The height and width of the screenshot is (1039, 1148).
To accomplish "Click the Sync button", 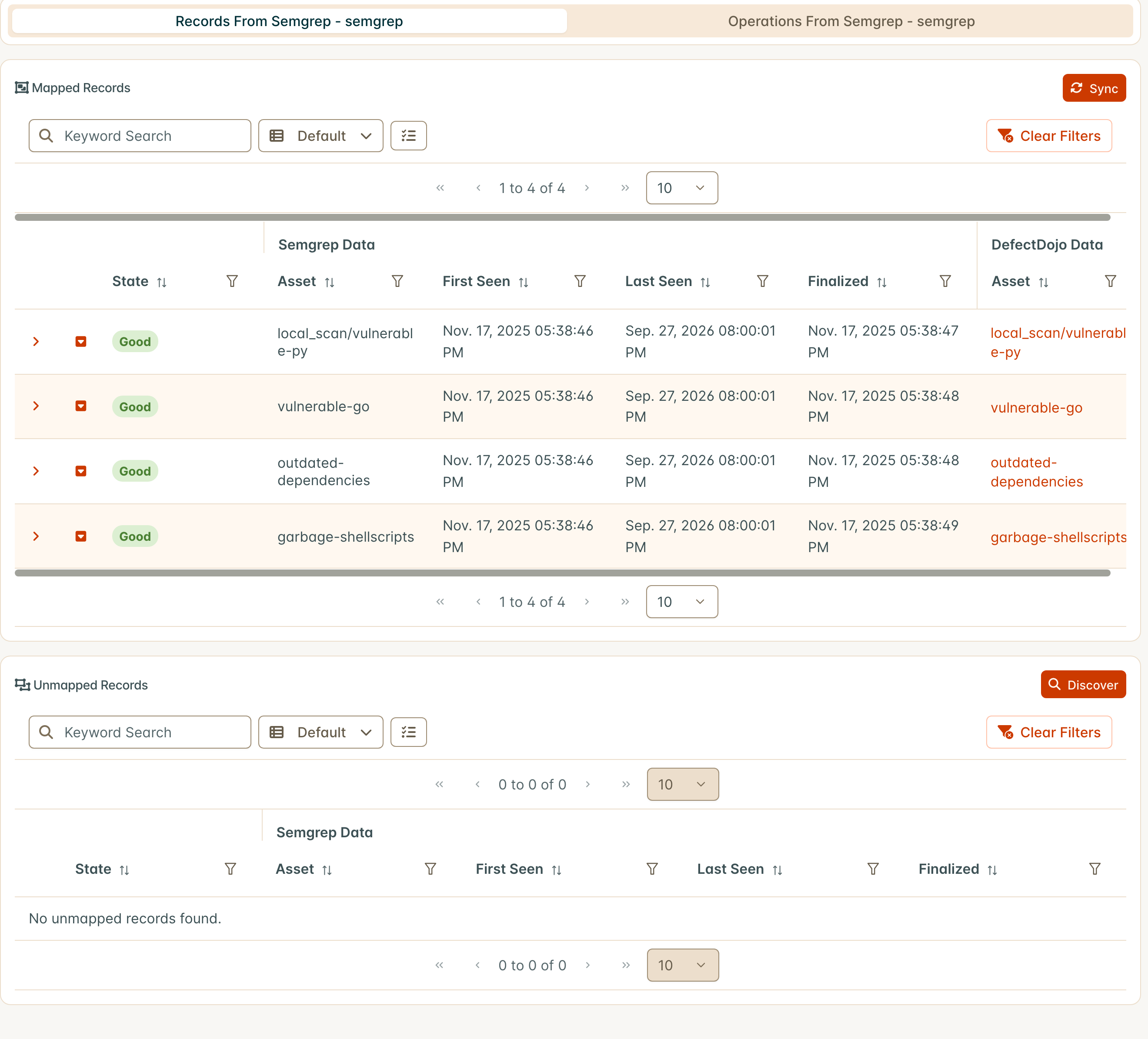I will pos(1094,88).
